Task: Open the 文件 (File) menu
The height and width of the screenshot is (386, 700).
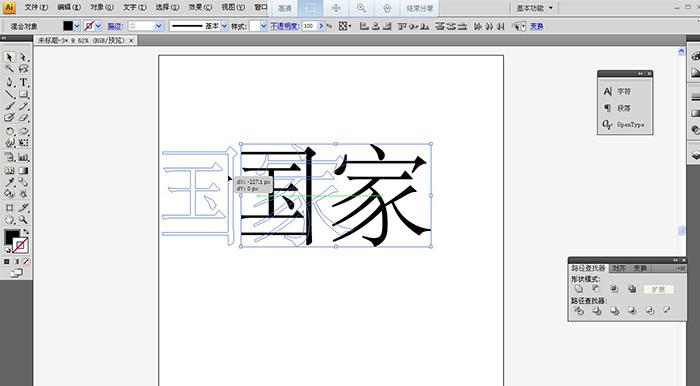Action: click(x=36, y=8)
